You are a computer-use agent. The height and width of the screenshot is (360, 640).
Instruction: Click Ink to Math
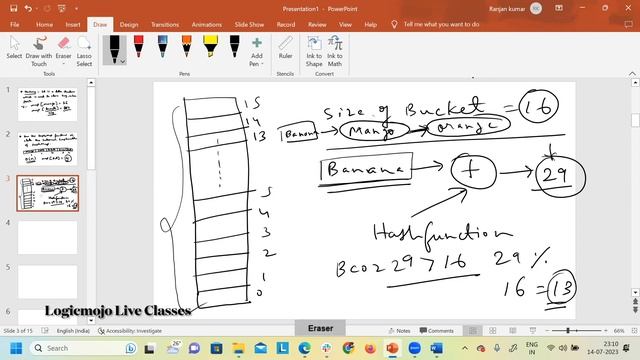coord(335,51)
